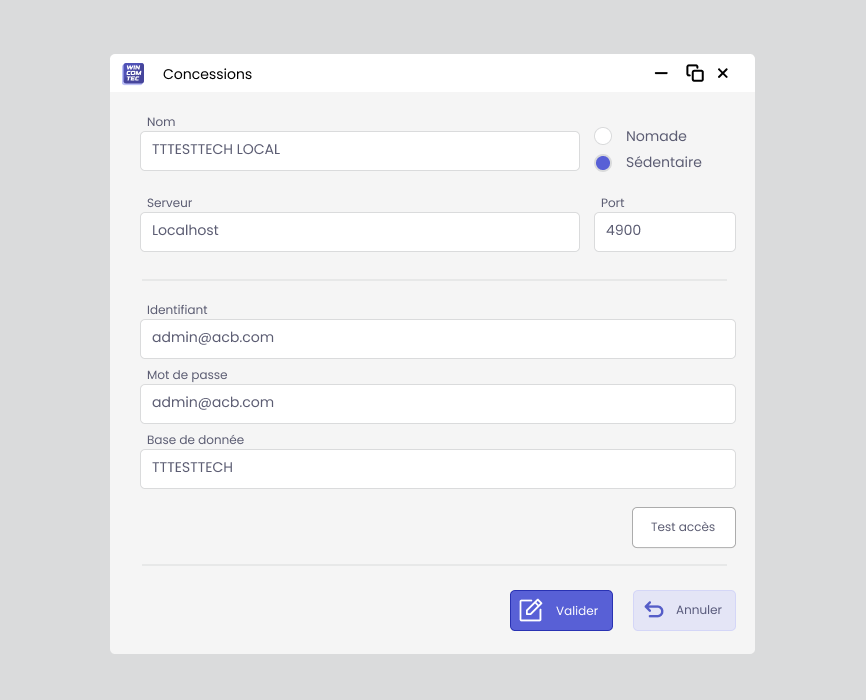The width and height of the screenshot is (866, 700).
Task: Minimize the Concessions window
Action: (x=661, y=74)
